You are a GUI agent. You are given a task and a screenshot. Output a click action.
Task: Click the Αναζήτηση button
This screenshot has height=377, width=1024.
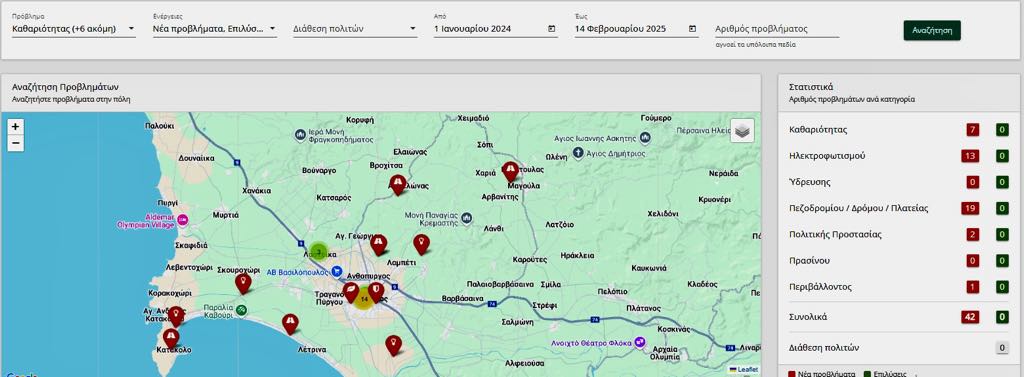coord(932,31)
